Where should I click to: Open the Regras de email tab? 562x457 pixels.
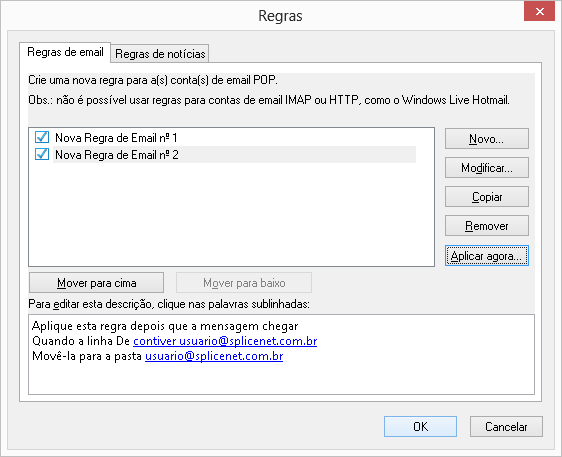[65, 52]
